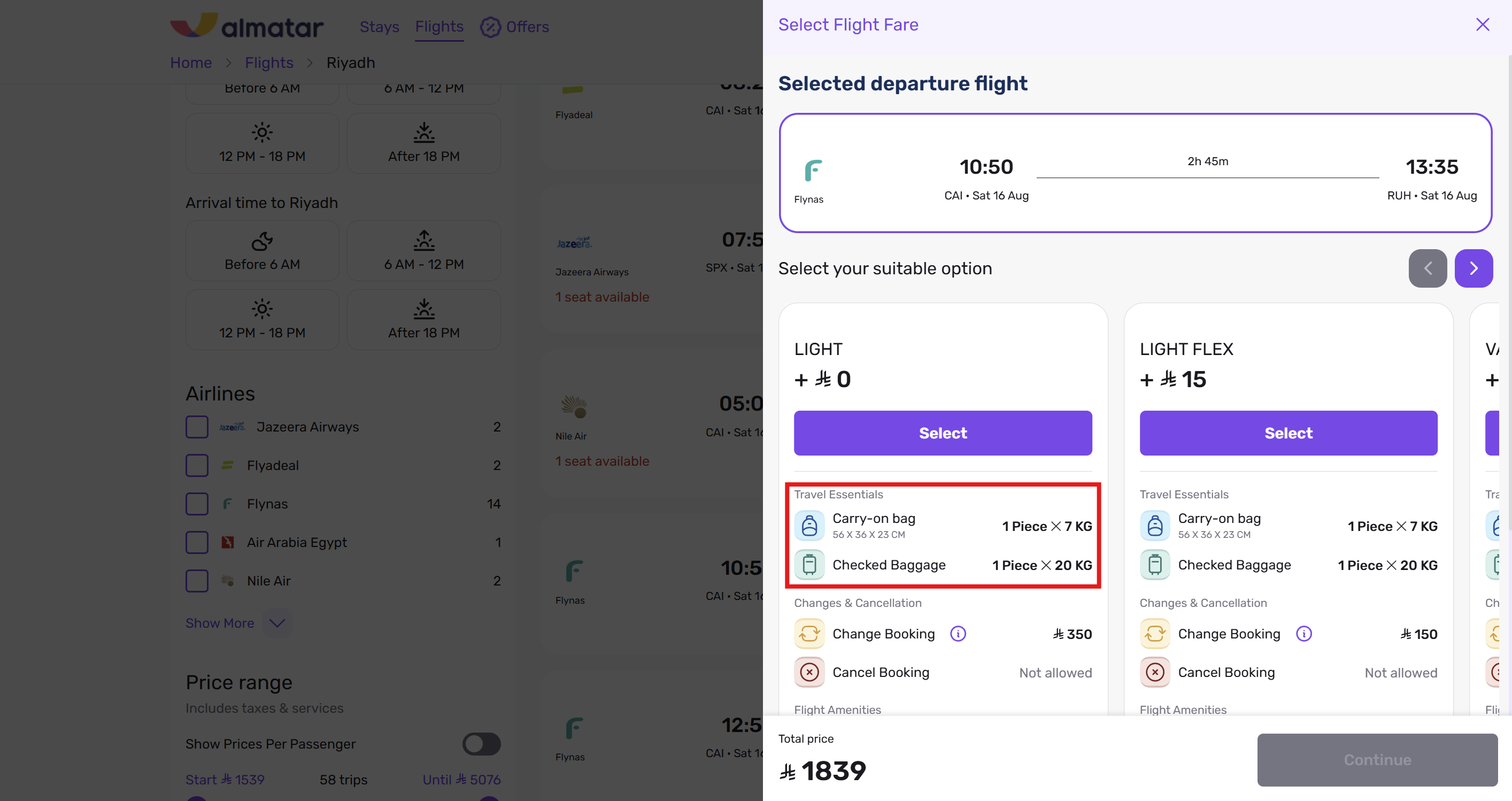
Task: Click the Cancel Booking icon in LIGHT fare
Action: (x=809, y=672)
